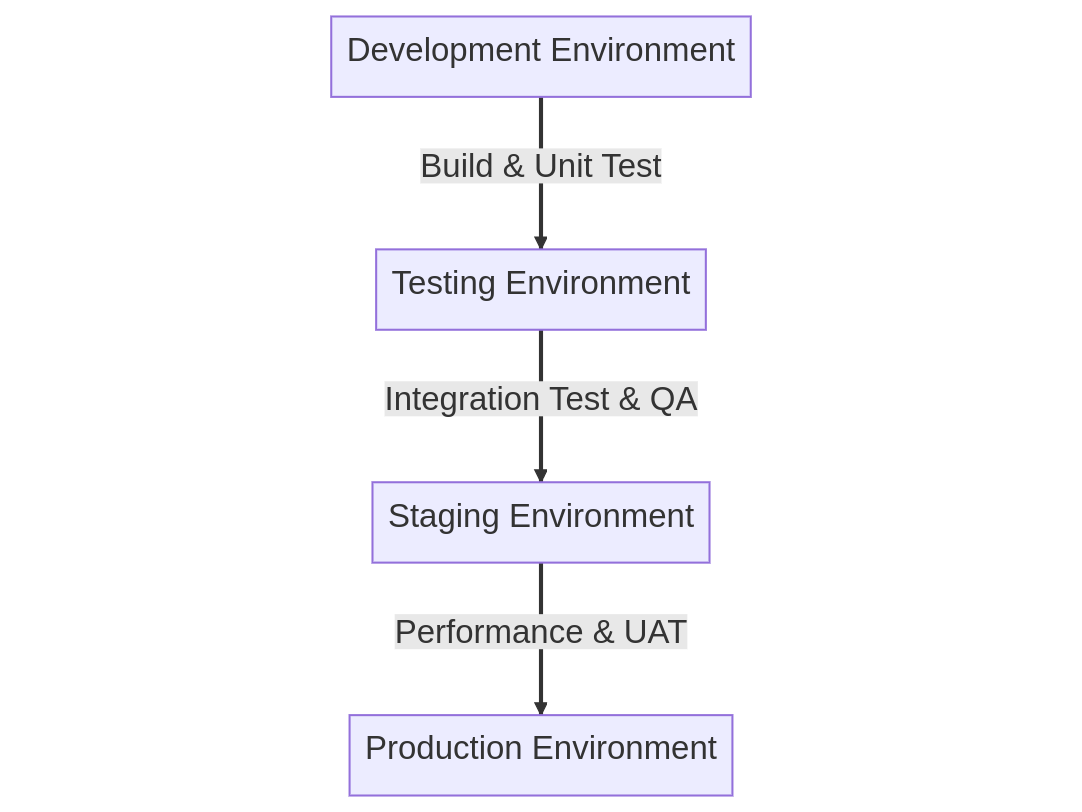The image size is (1082, 812).
Task: Click the 'QA' text in the diagram
Action: pyautogui.click(x=673, y=399)
